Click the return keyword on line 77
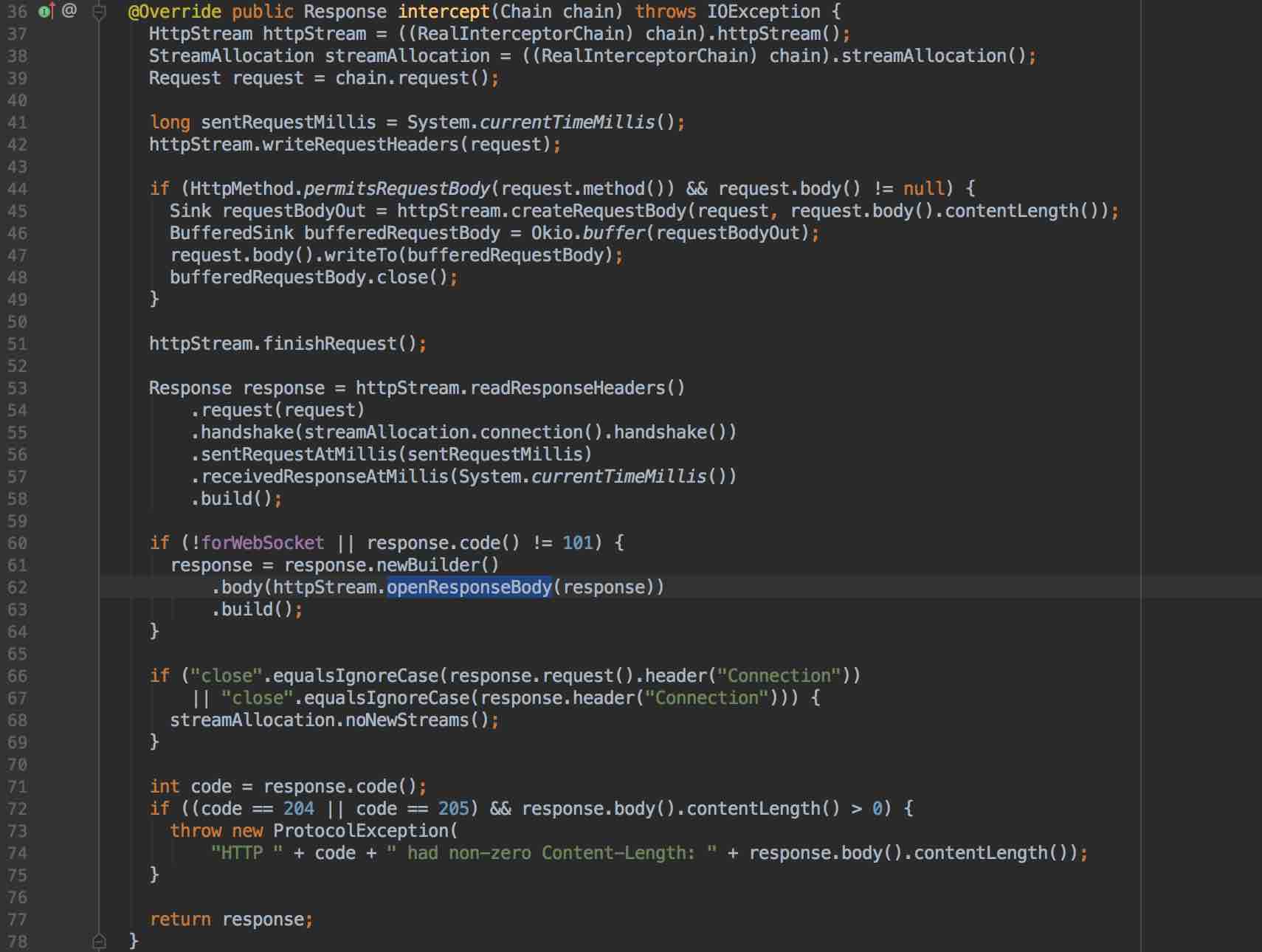This screenshot has width=1262, height=952. (180, 920)
